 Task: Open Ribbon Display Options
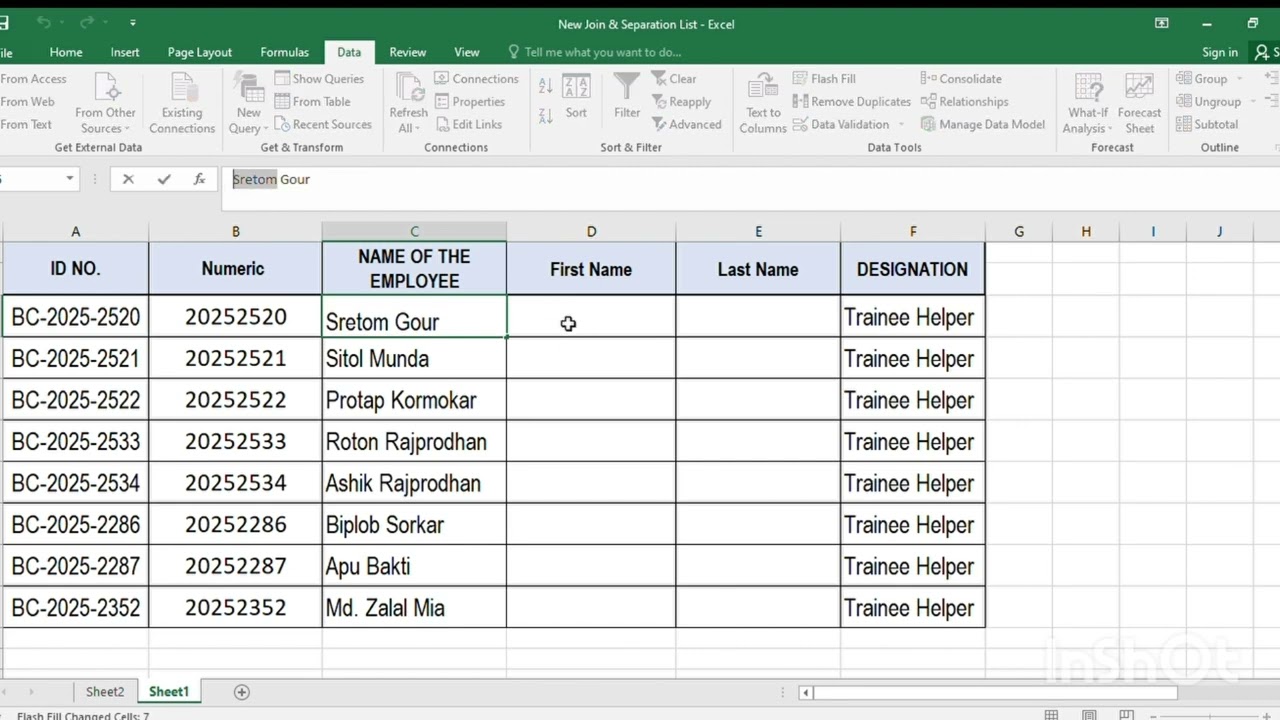click(1161, 23)
